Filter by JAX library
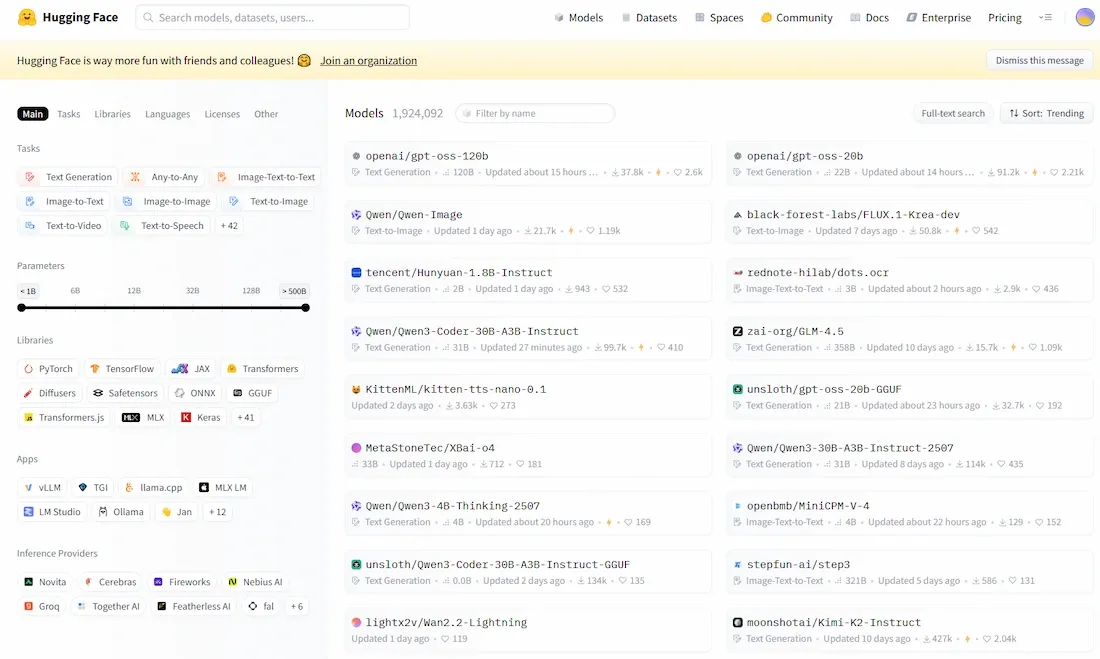Viewport: 1100px width, 659px height. [191, 368]
